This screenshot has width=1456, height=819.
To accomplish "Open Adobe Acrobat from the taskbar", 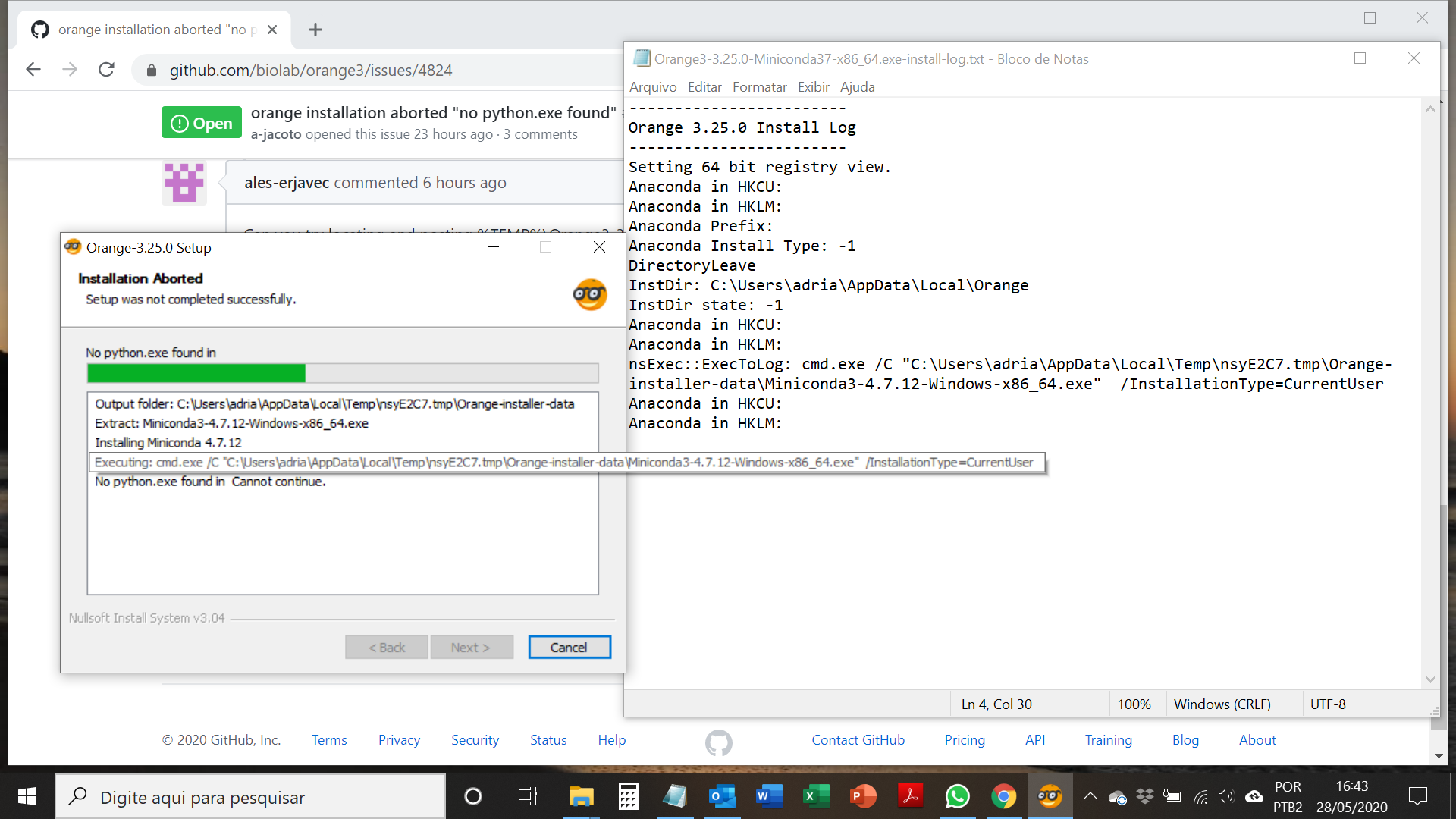I will (x=910, y=796).
